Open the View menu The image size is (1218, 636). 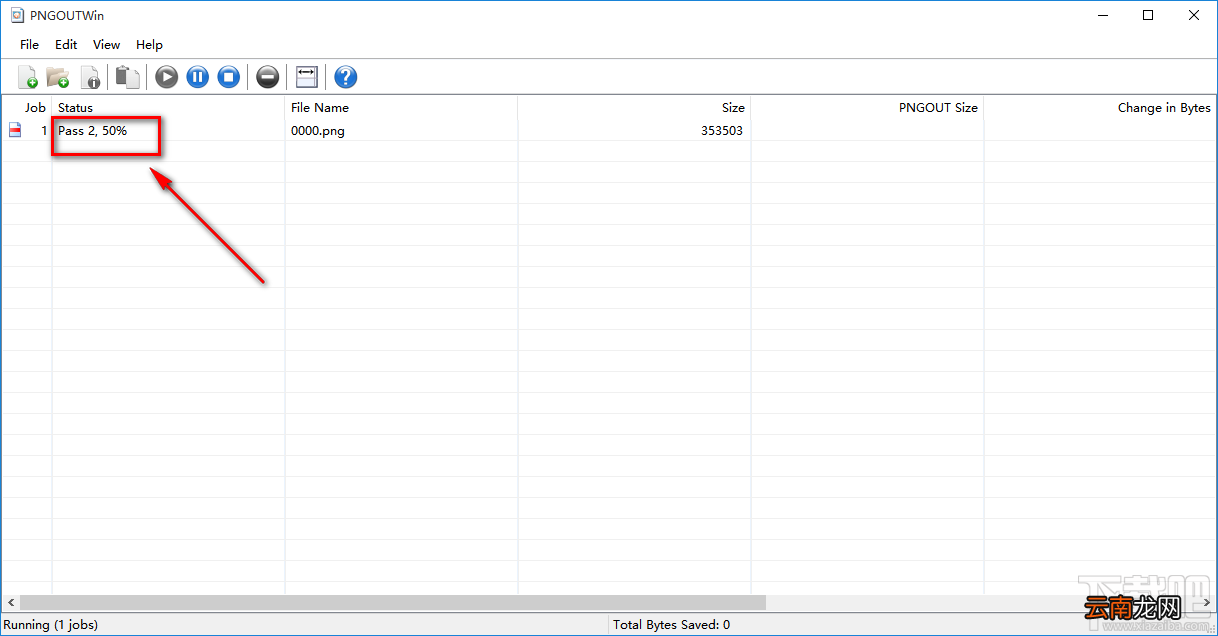tap(106, 44)
